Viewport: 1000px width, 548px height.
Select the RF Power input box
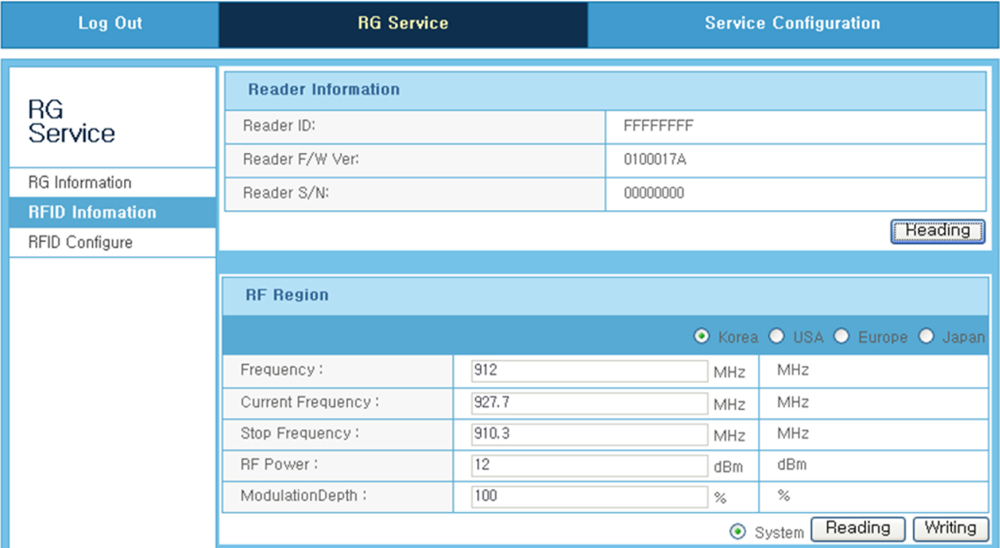589,466
